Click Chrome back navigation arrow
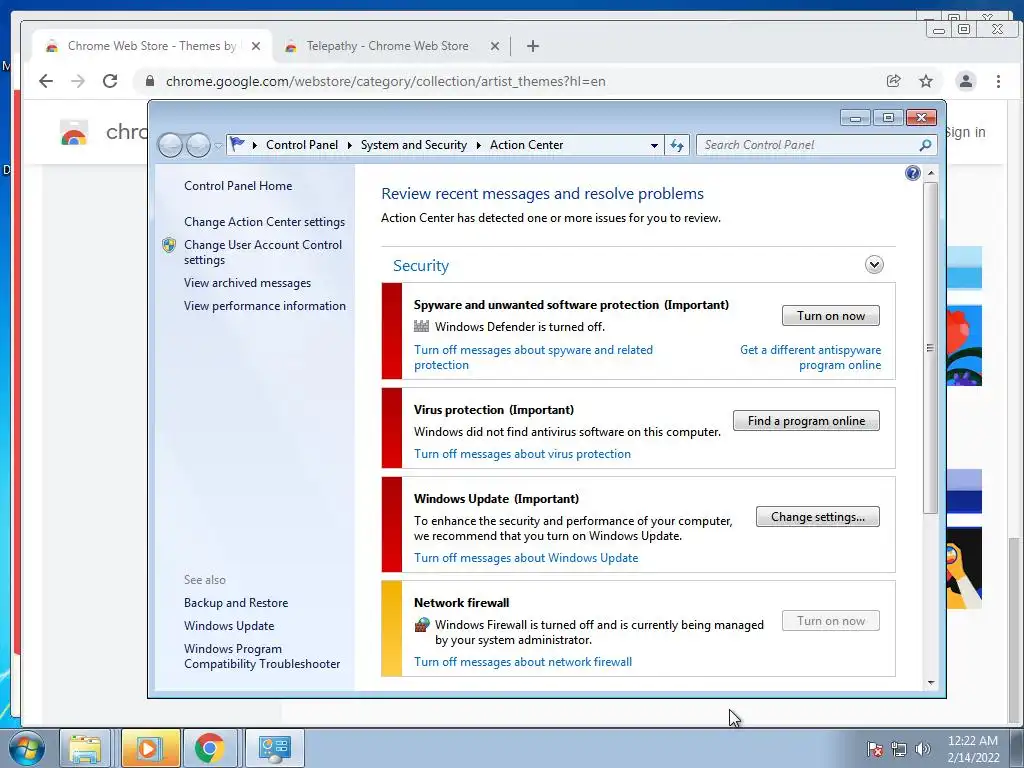The height and width of the screenshot is (768, 1024). click(x=46, y=81)
